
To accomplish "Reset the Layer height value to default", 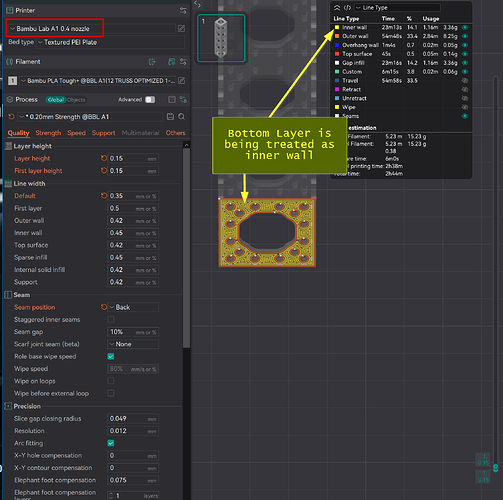I will (104, 158).
